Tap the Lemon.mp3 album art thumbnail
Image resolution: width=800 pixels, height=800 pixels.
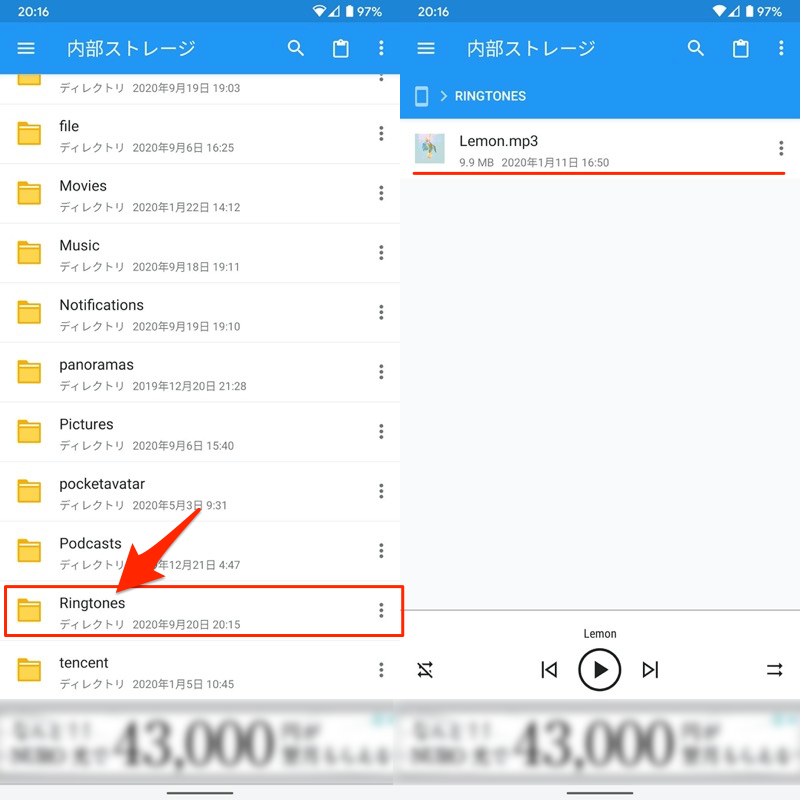(430, 149)
